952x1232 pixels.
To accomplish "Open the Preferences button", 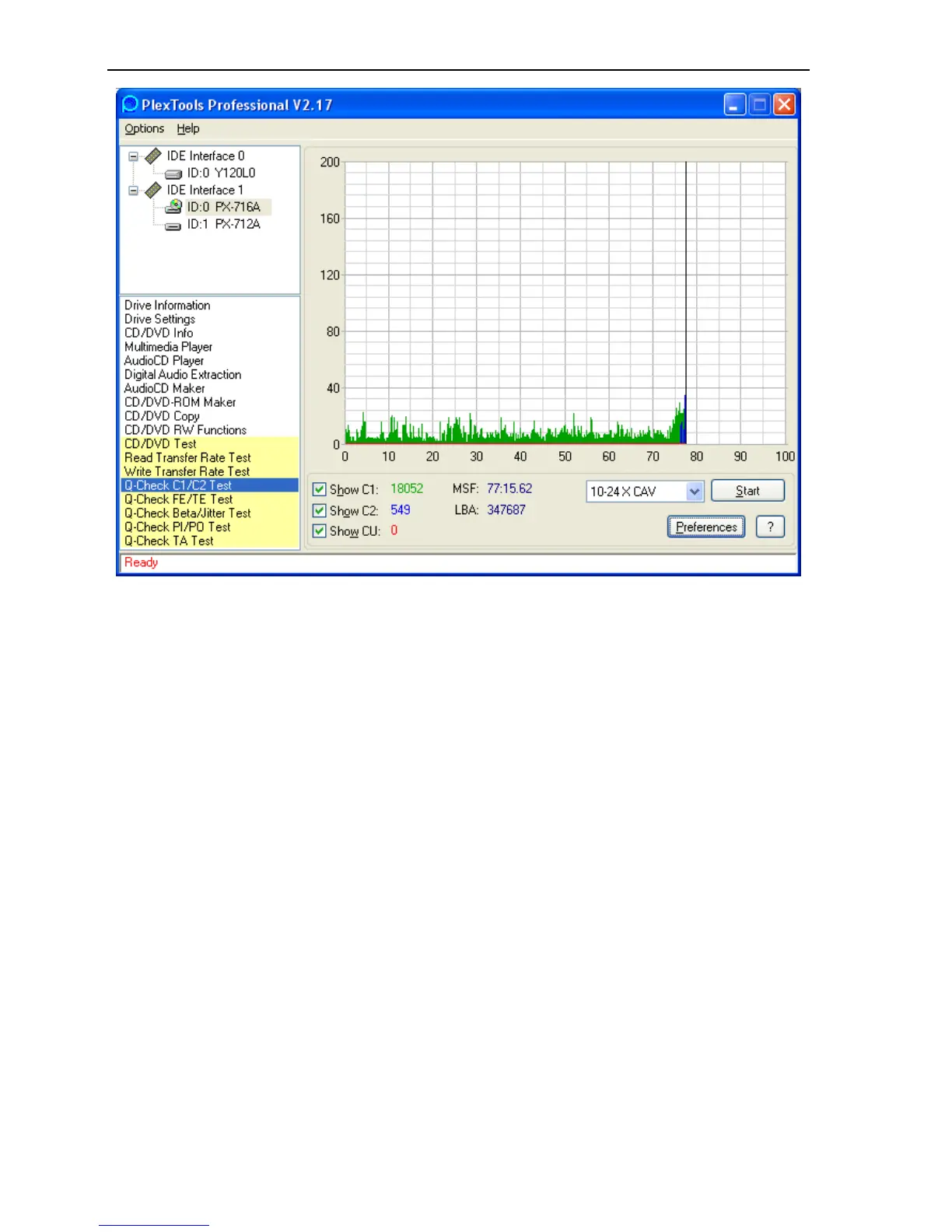I will pos(706,527).
